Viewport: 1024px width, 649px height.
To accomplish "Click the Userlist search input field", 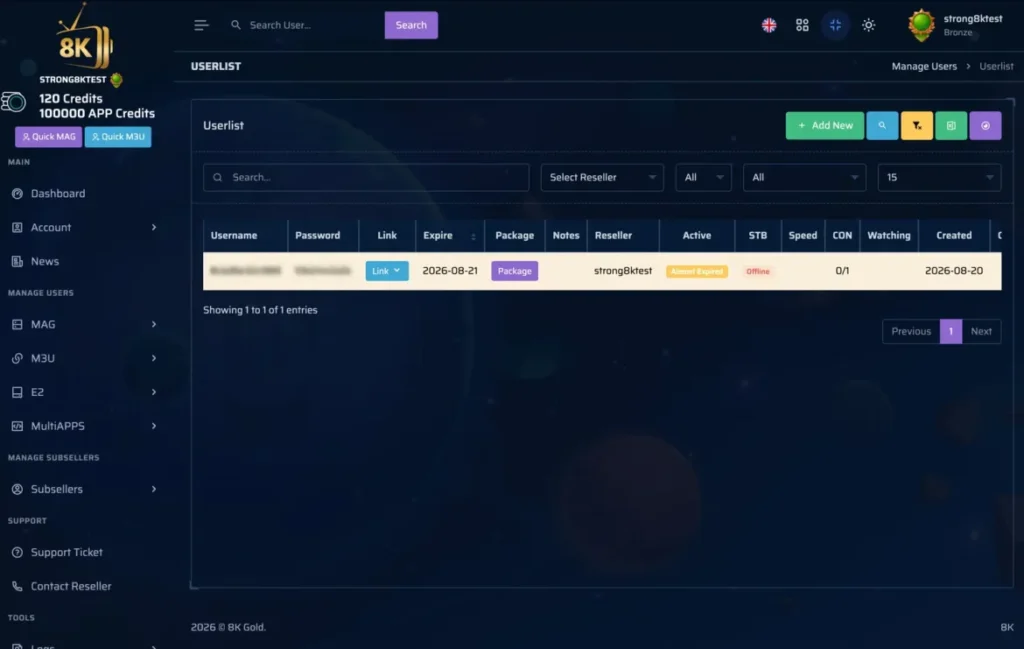I will tap(366, 177).
